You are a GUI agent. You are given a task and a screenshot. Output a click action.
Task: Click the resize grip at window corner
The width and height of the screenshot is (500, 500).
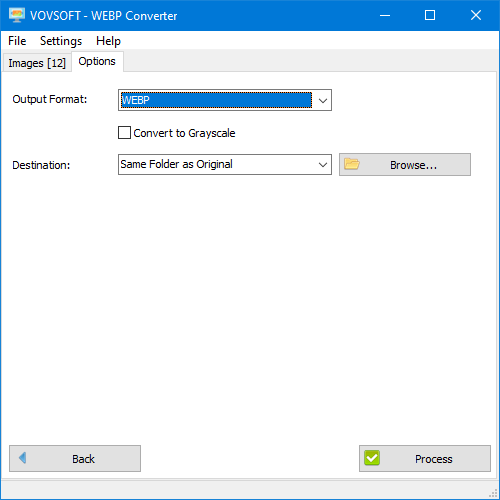[x=493, y=493]
